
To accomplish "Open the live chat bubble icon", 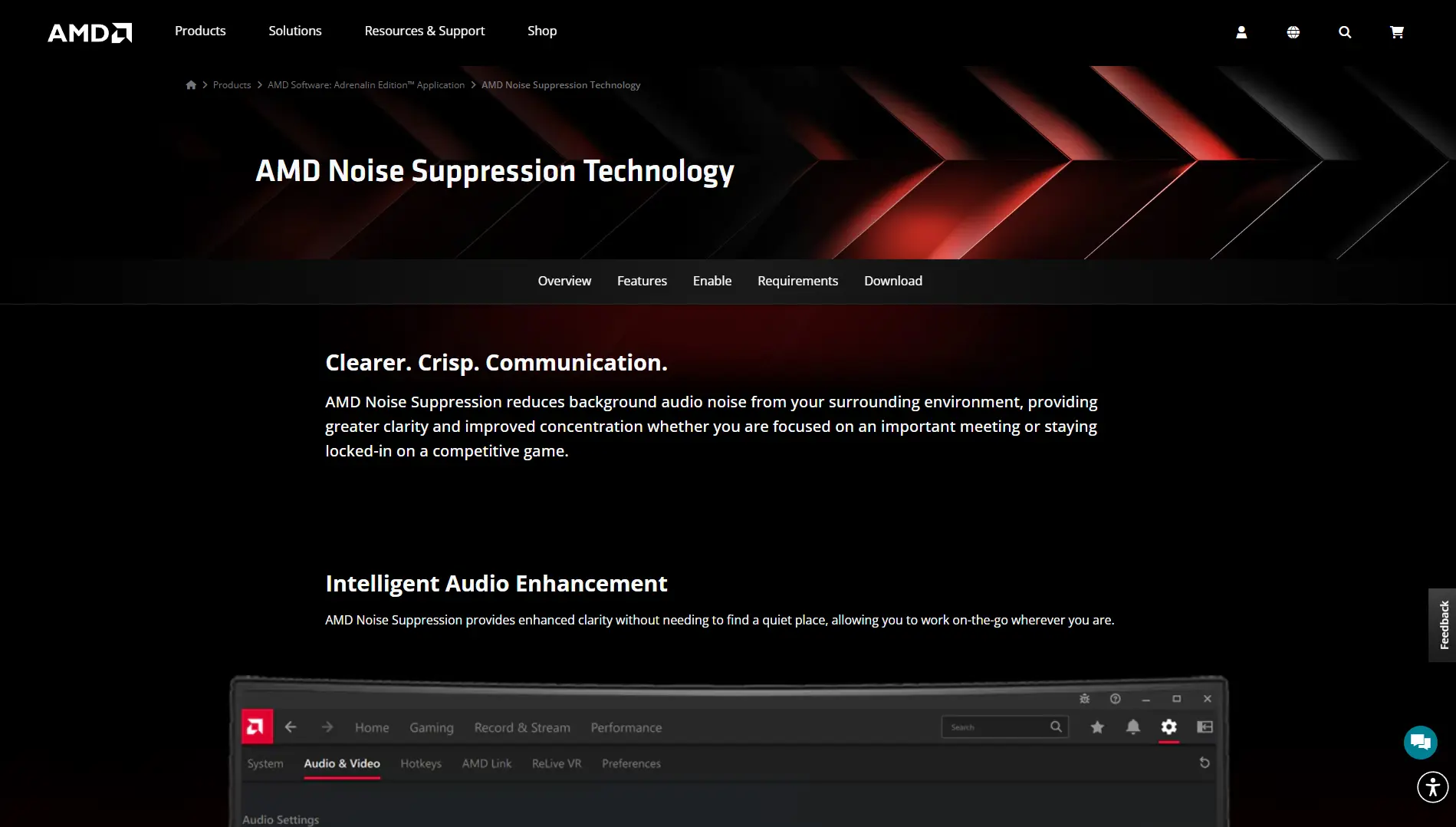I will pyautogui.click(x=1421, y=742).
